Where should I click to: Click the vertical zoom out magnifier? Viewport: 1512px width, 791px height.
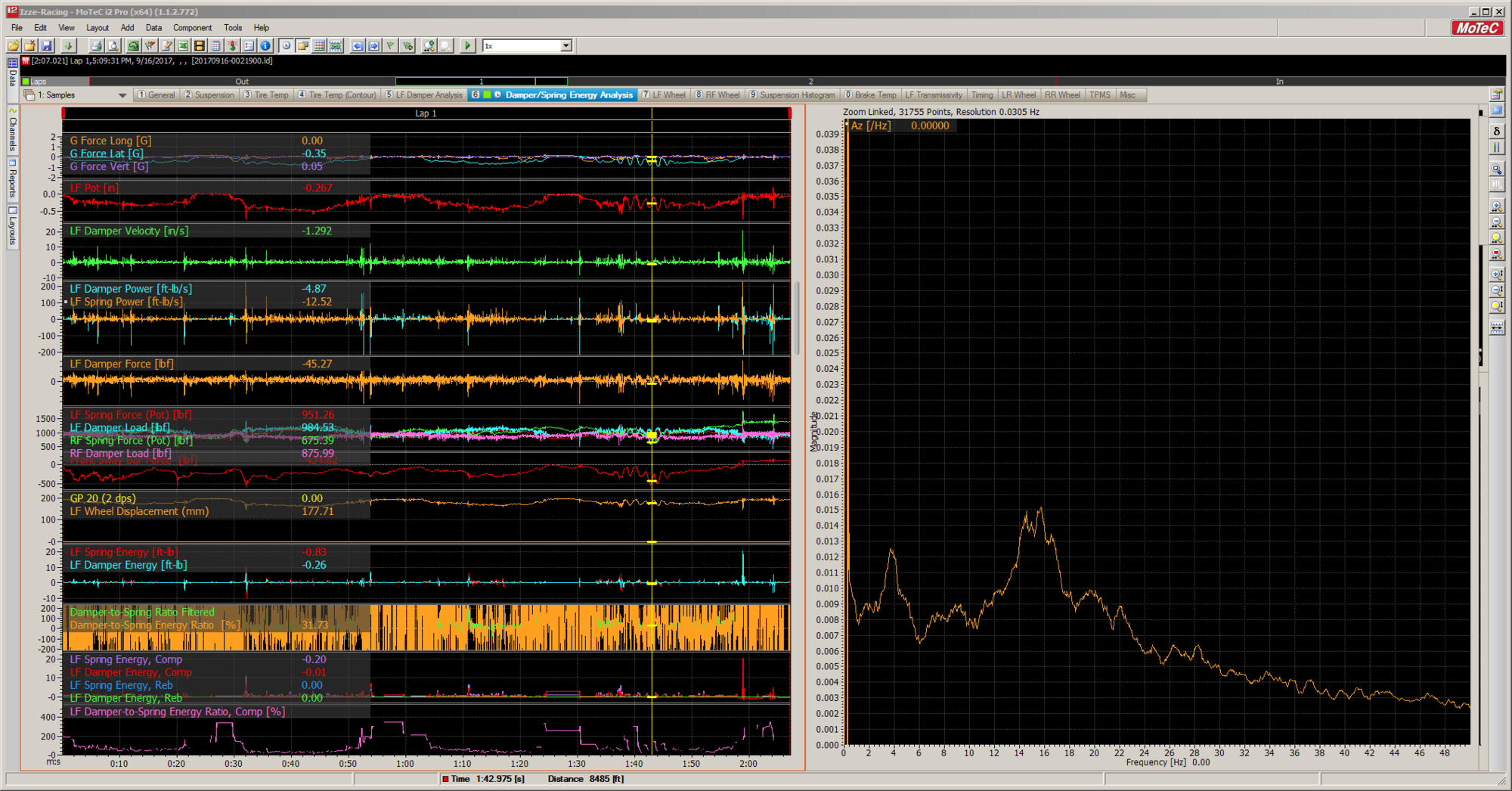click(x=1496, y=290)
